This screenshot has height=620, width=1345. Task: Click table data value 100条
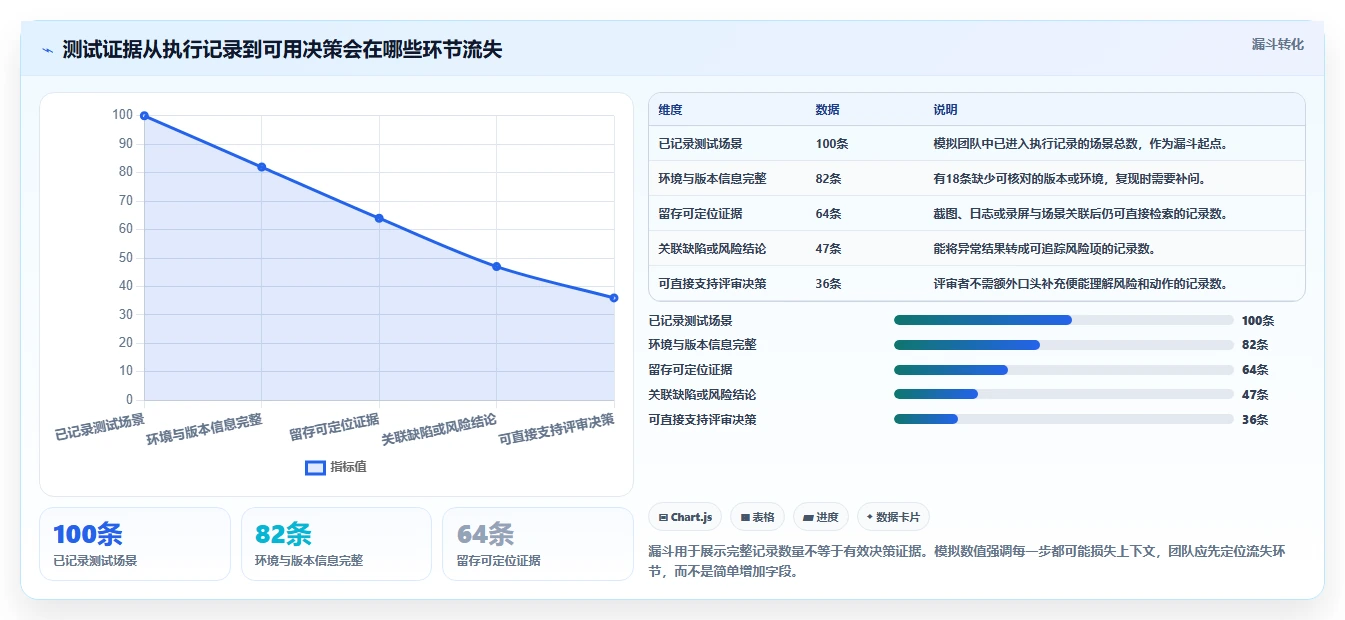[832, 144]
